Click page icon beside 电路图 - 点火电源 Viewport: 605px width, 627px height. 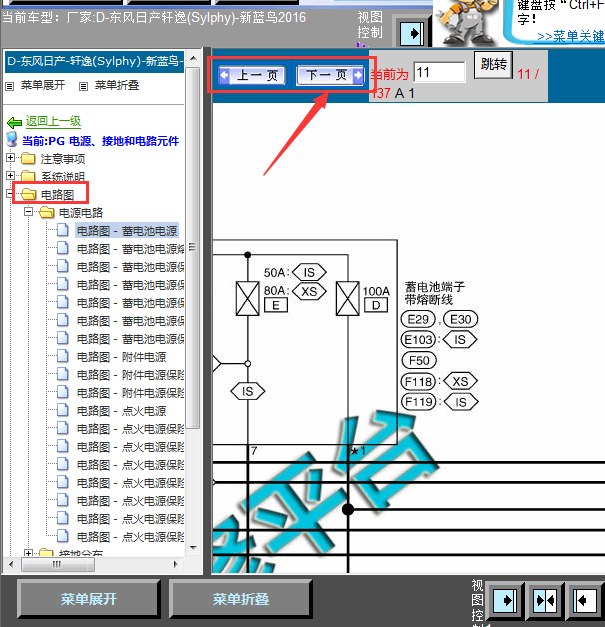click(63, 410)
